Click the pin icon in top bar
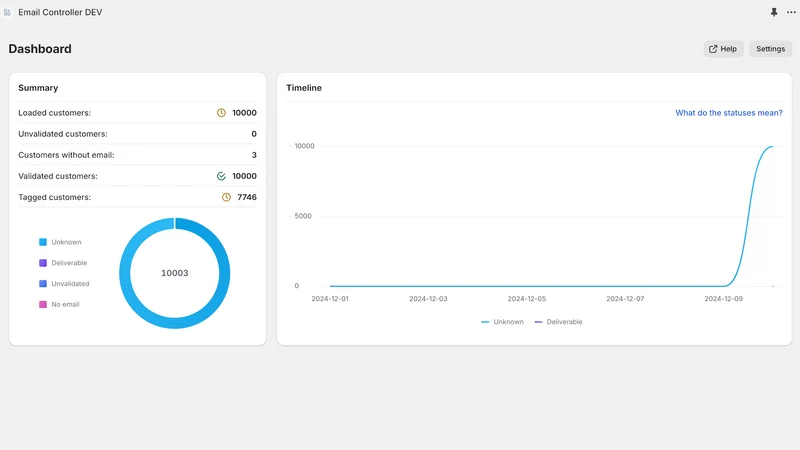Viewport: 800px width, 450px height. coord(773,12)
